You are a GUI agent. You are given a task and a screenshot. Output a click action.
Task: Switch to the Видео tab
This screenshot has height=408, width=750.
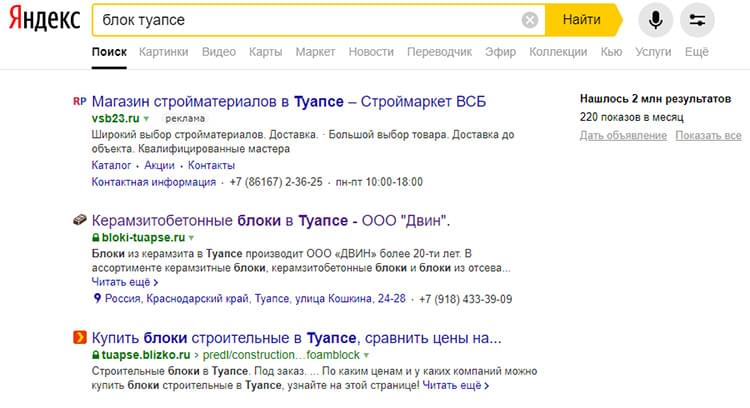[x=219, y=52]
